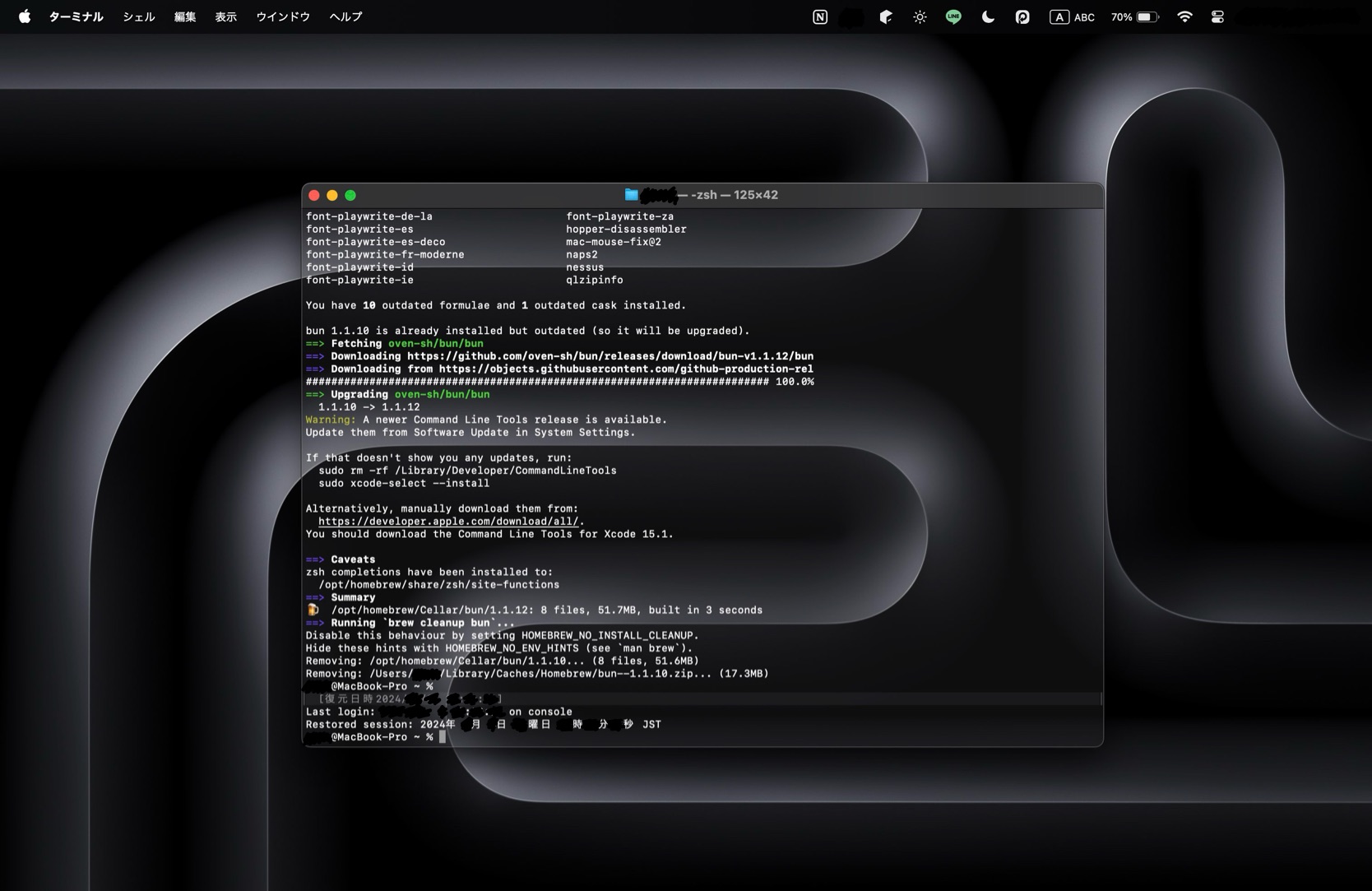Open the ヘルプ menu
Screen dimensions: 1372x891
coord(345,16)
